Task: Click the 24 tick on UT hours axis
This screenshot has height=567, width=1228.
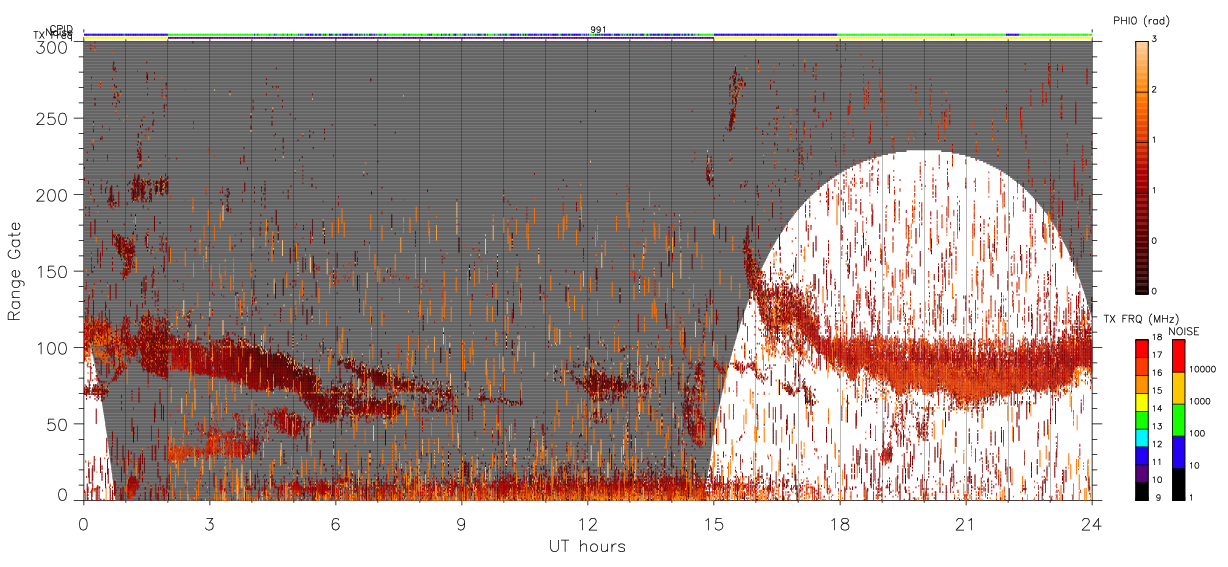Action: pos(1091,524)
